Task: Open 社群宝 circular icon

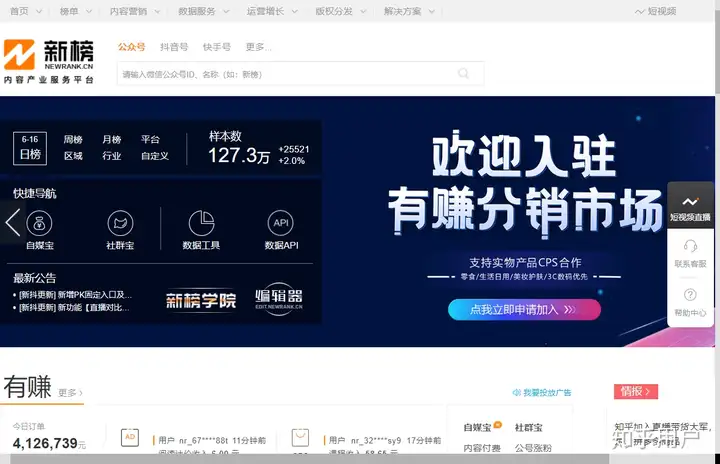Action: 120,223
